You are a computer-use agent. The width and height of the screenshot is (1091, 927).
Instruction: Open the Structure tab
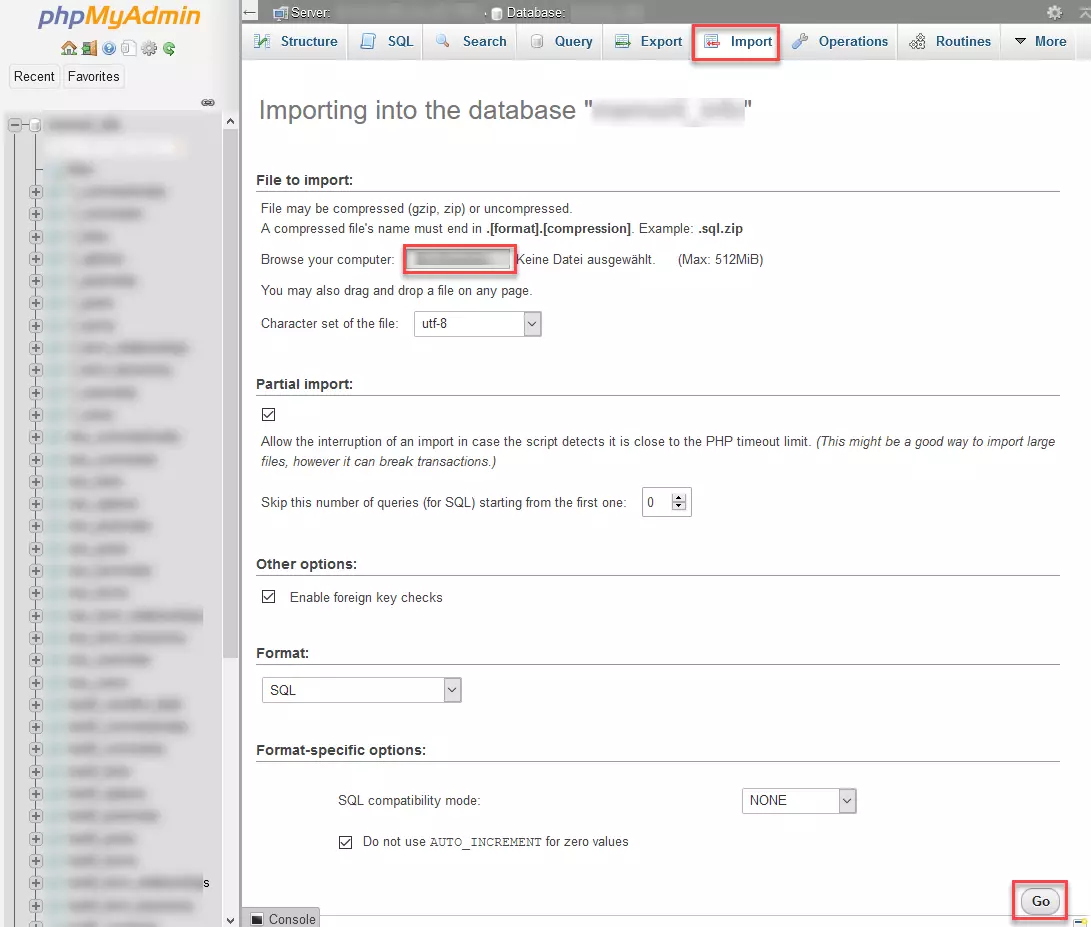(x=296, y=42)
